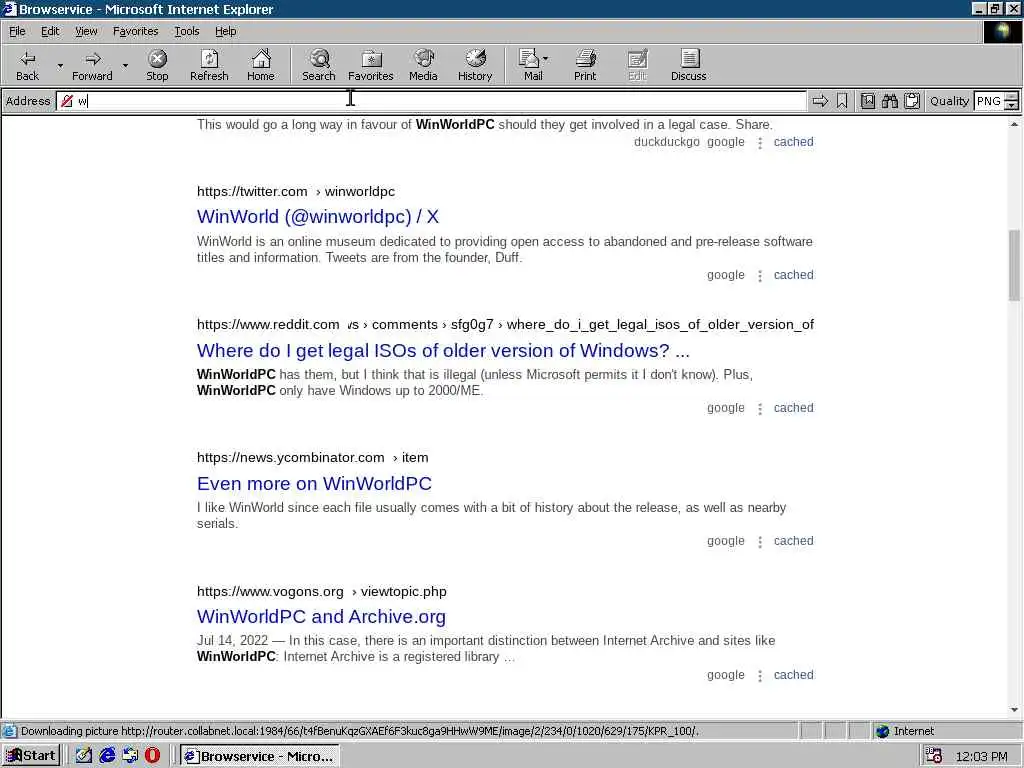1024x768 pixels.
Task: Click the page scrollbar up arrow
Action: 1014,124
